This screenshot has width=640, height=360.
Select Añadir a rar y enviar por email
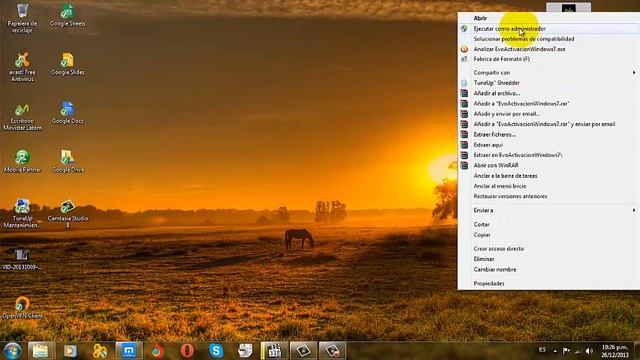point(548,124)
